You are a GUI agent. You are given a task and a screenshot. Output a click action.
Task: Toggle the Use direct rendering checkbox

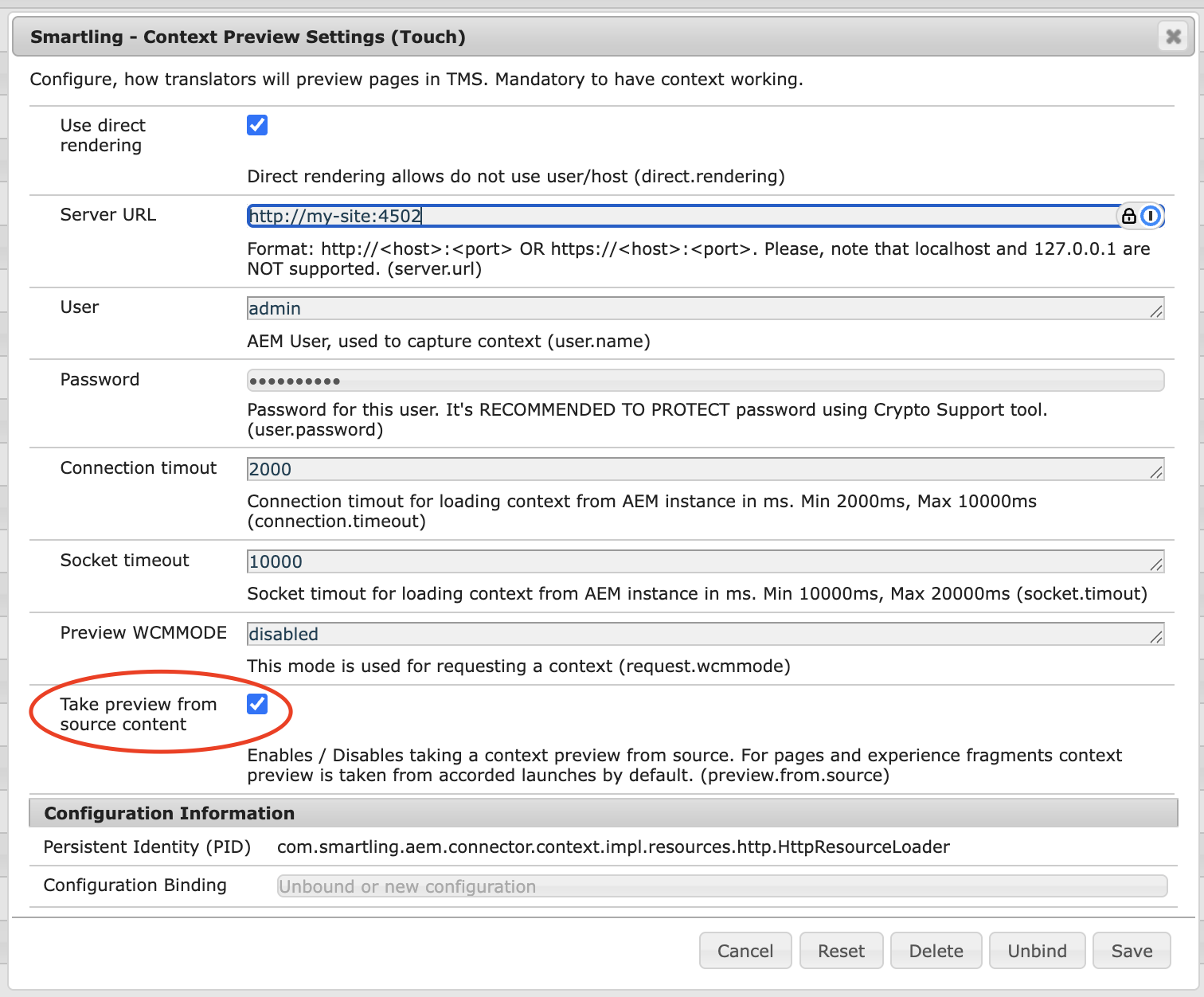(x=256, y=125)
